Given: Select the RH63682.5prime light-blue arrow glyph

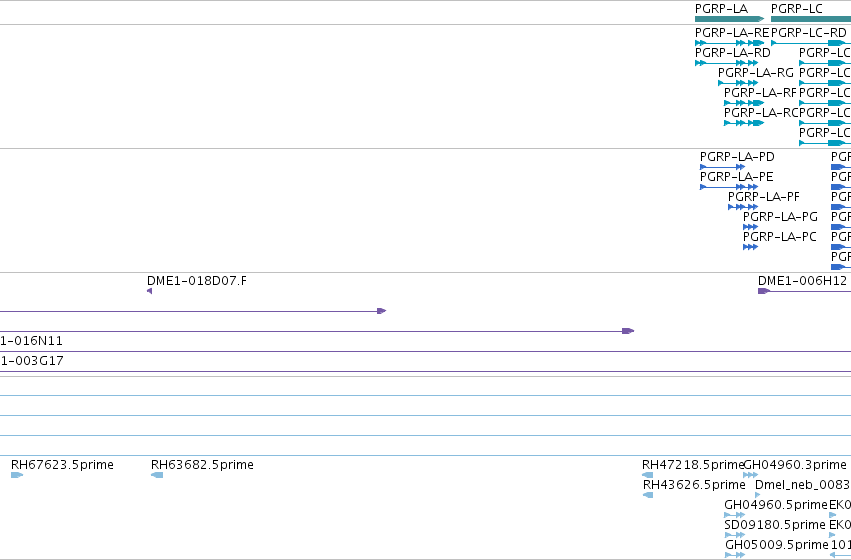Looking at the screenshot, I should tap(157, 475).
